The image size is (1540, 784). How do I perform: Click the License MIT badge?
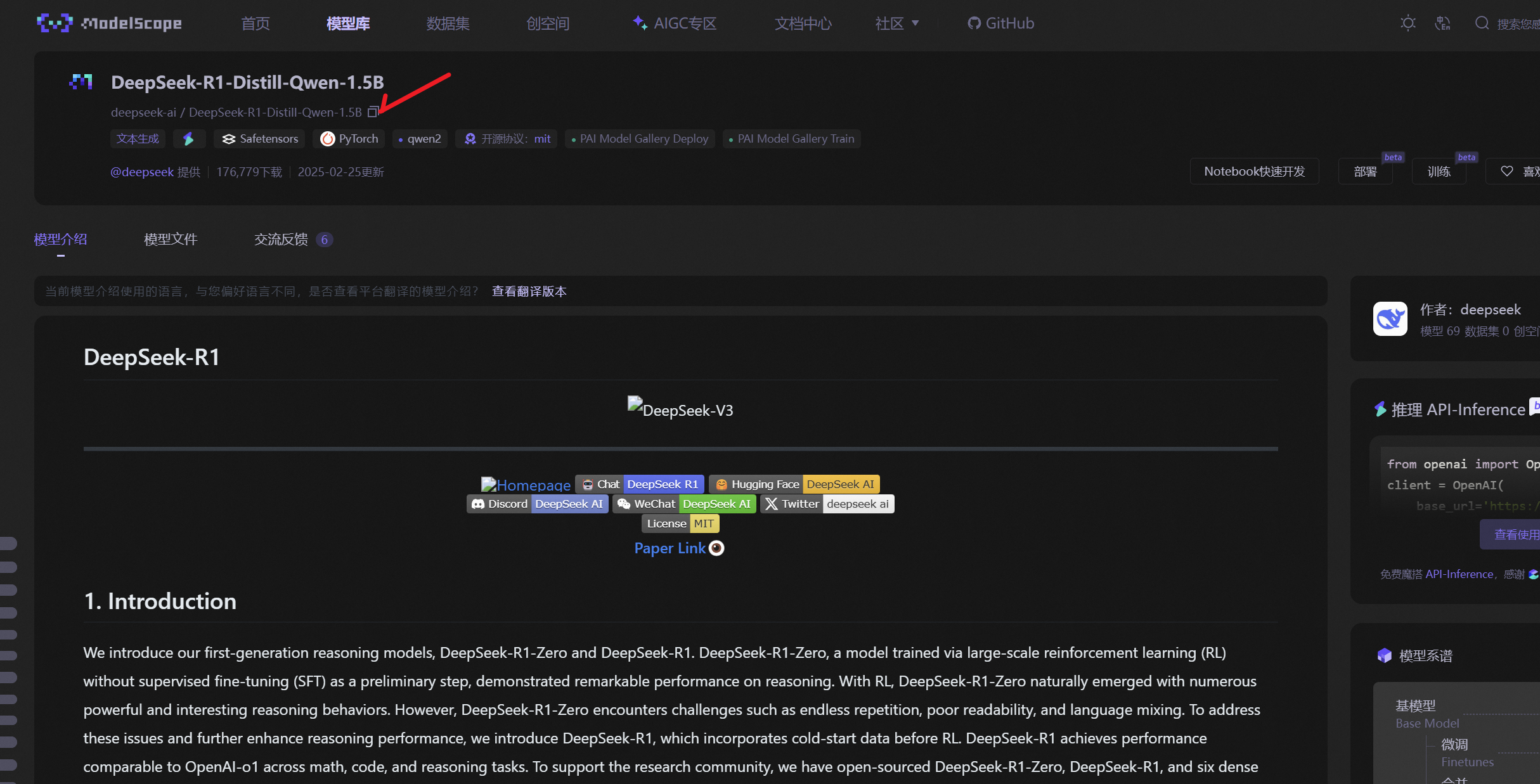(680, 524)
